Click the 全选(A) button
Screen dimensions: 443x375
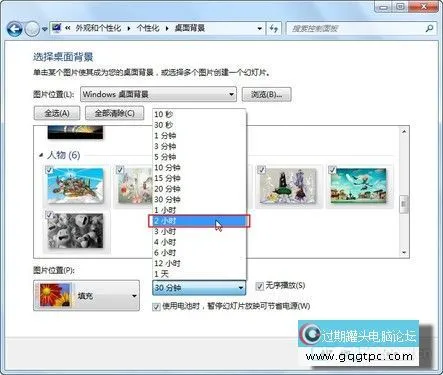point(57,113)
